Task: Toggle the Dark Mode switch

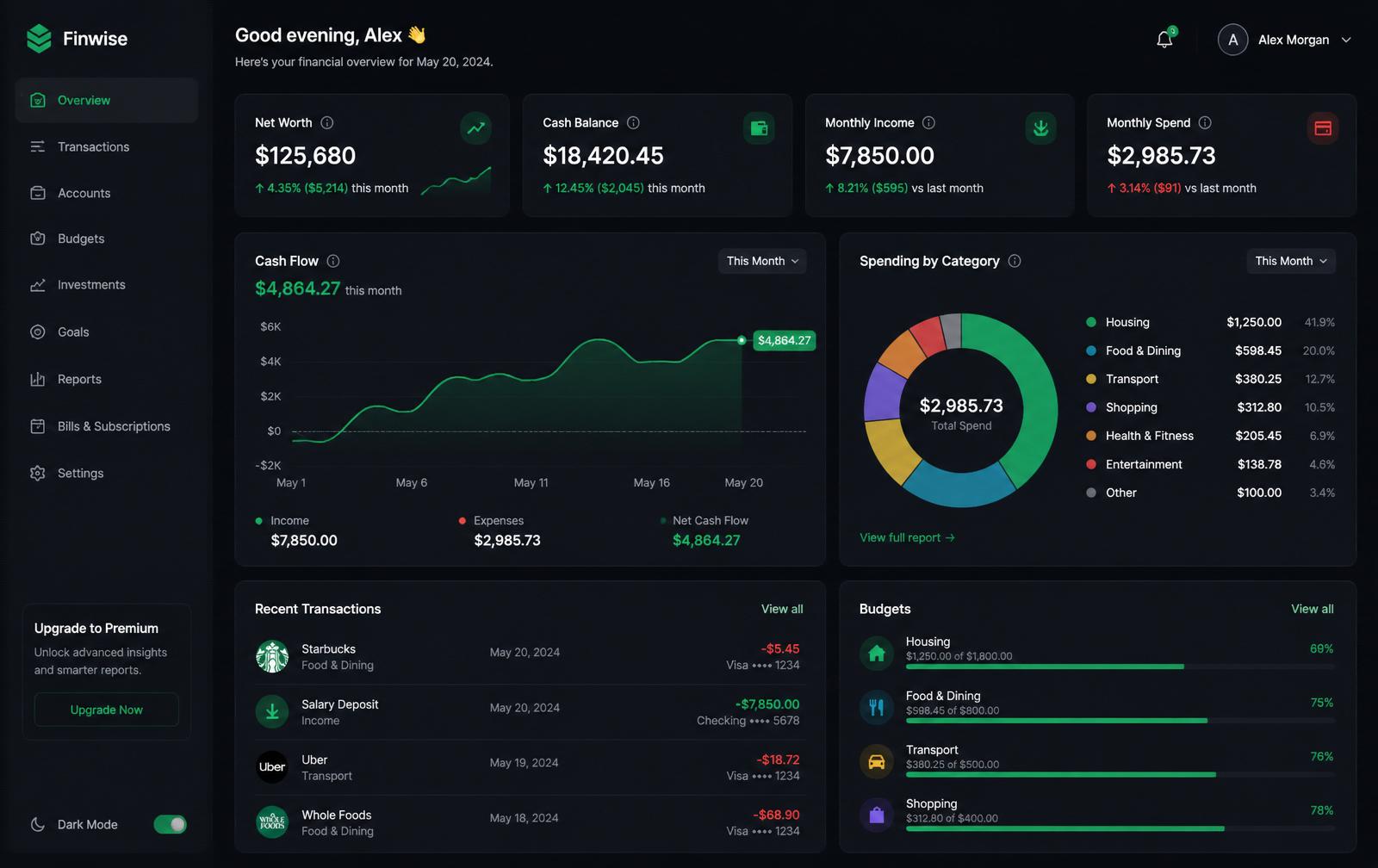Action: click(170, 825)
